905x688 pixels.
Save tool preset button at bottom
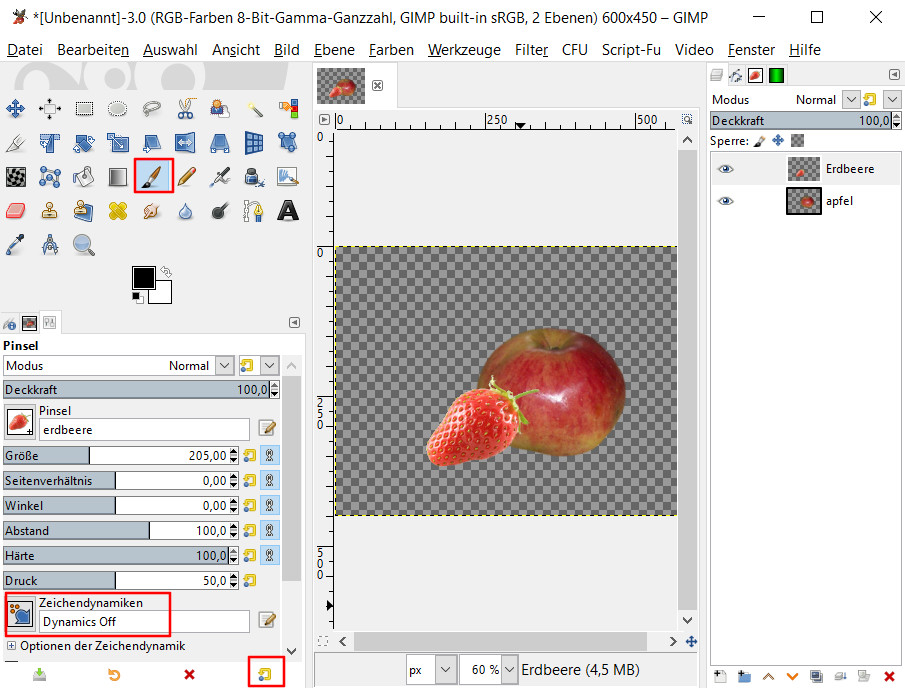pyautogui.click(x=39, y=674)
